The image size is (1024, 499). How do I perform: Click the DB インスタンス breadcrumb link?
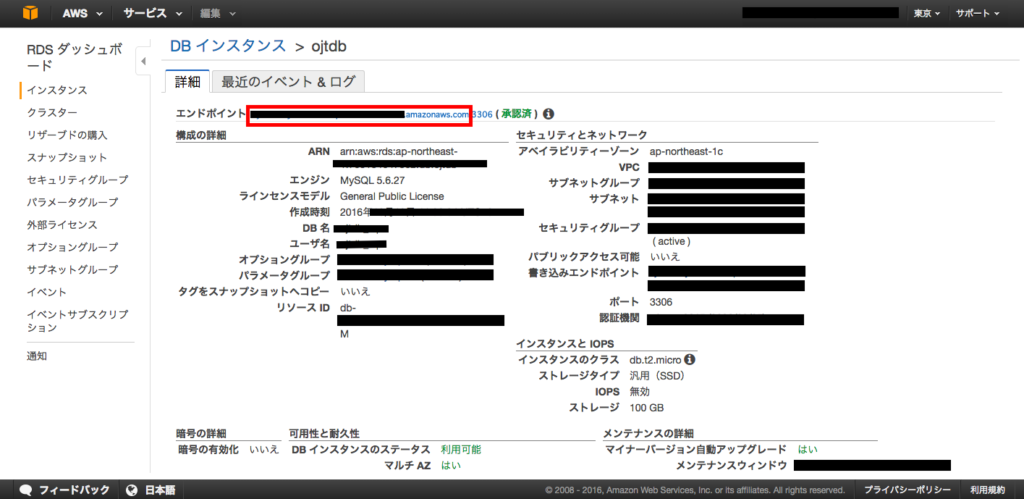coord(228,46)
